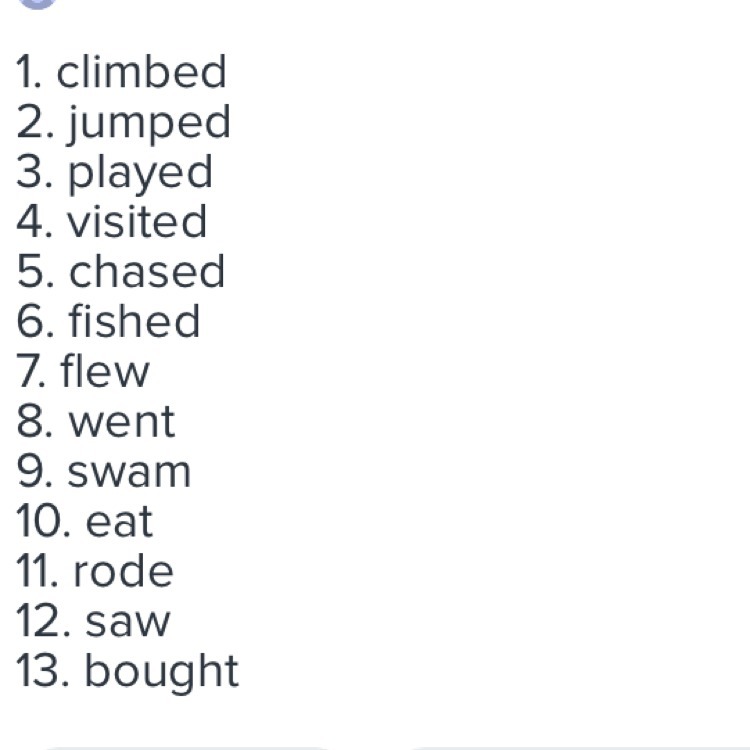Screen dimensions: 750x750
Task: Click on the word 'fished'
Action: coord(134,322)
